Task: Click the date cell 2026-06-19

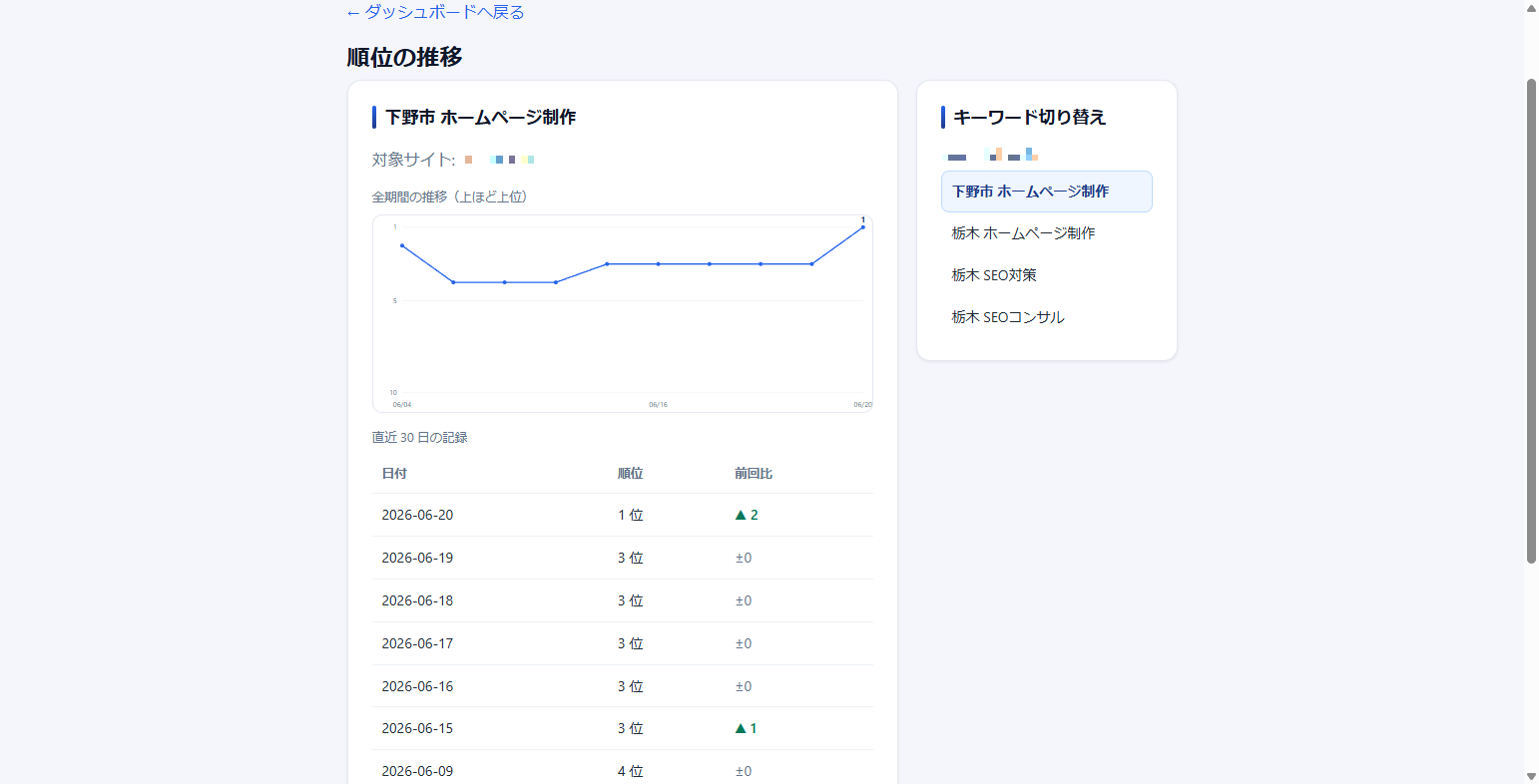Action: coord(417,559)
